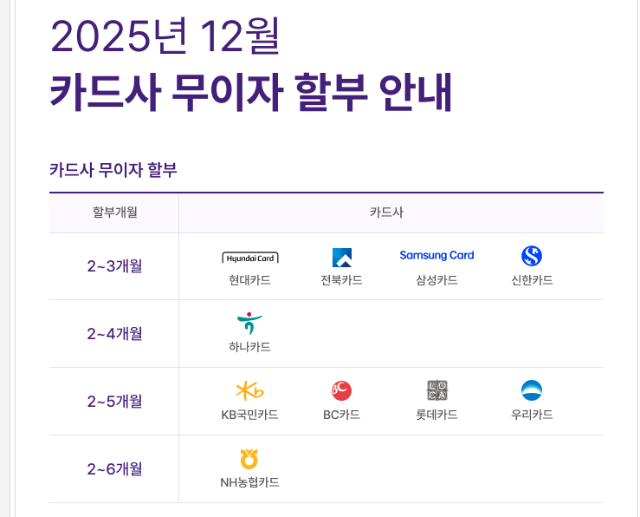This screenshot has height=517, width=640.
Task: Click the 전북카드 blue logo icon
Action: click(x=342, y=257)
